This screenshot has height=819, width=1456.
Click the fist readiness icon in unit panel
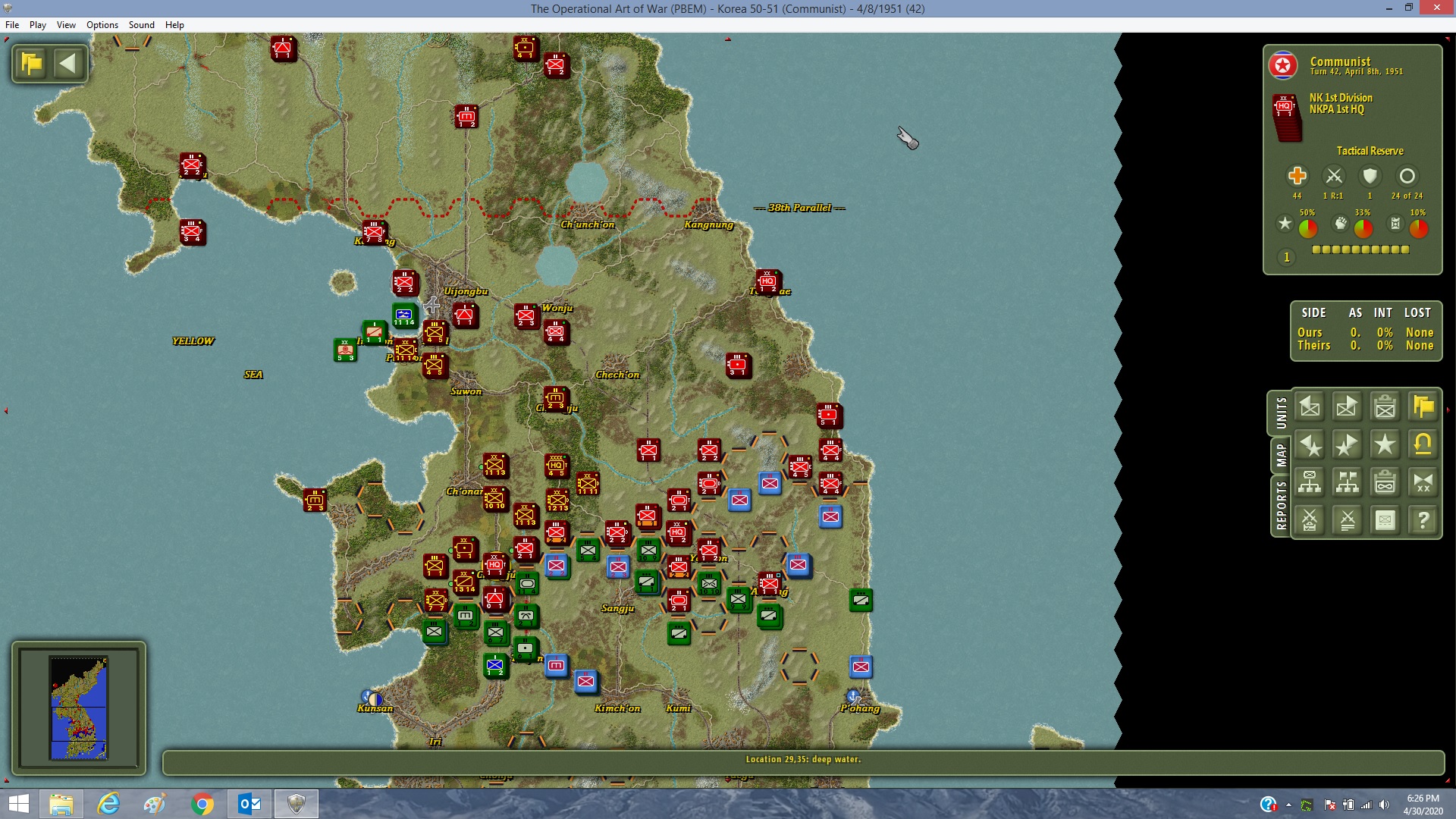click(x=1341, y=224)
